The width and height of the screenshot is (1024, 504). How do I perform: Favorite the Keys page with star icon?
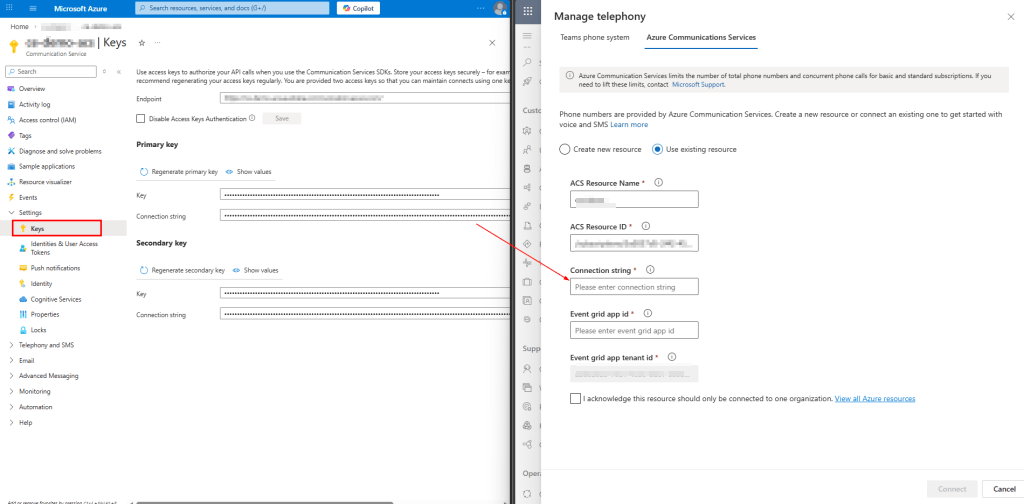point(141,43)
